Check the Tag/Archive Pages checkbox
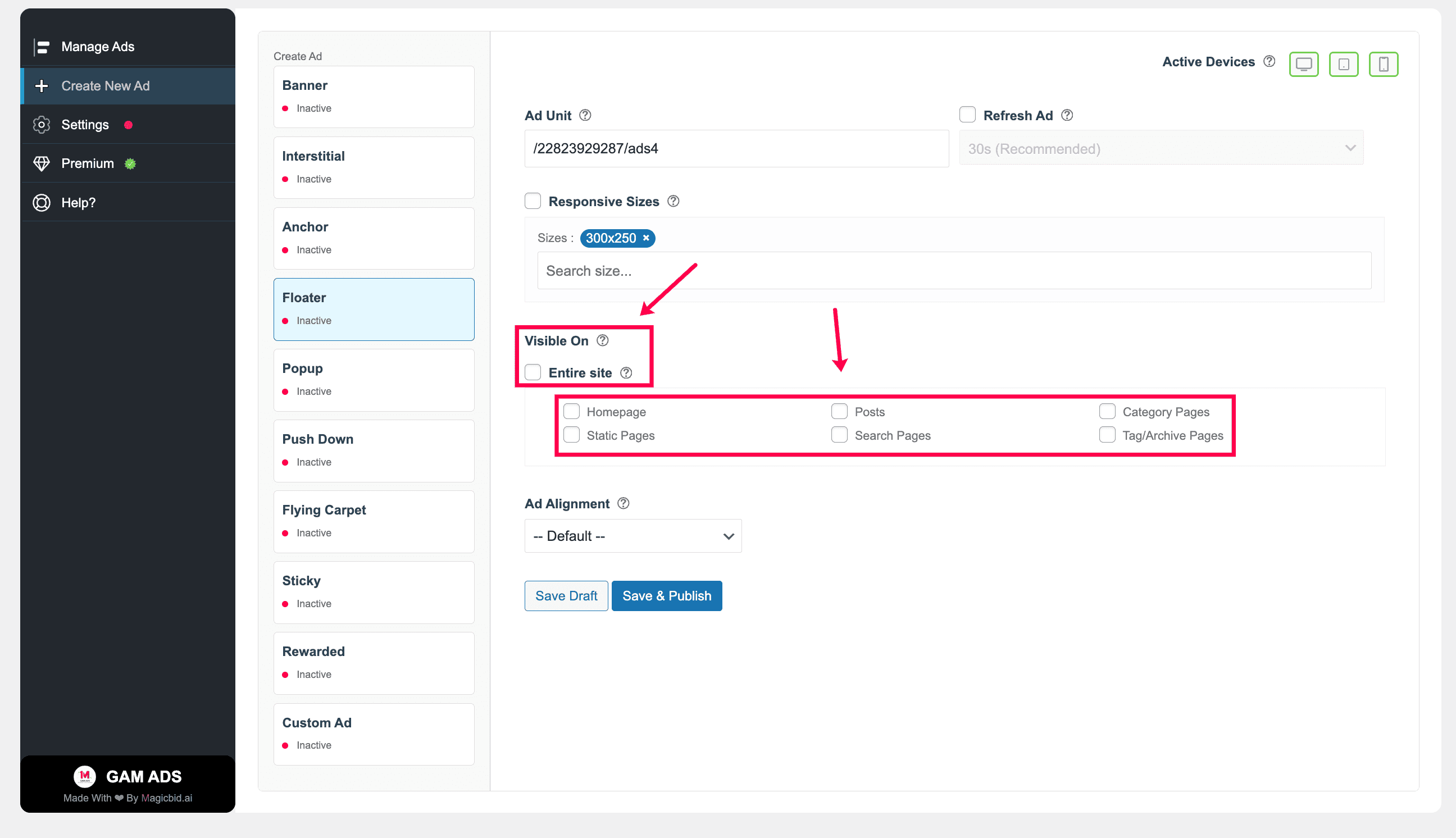 point(1107,435)
